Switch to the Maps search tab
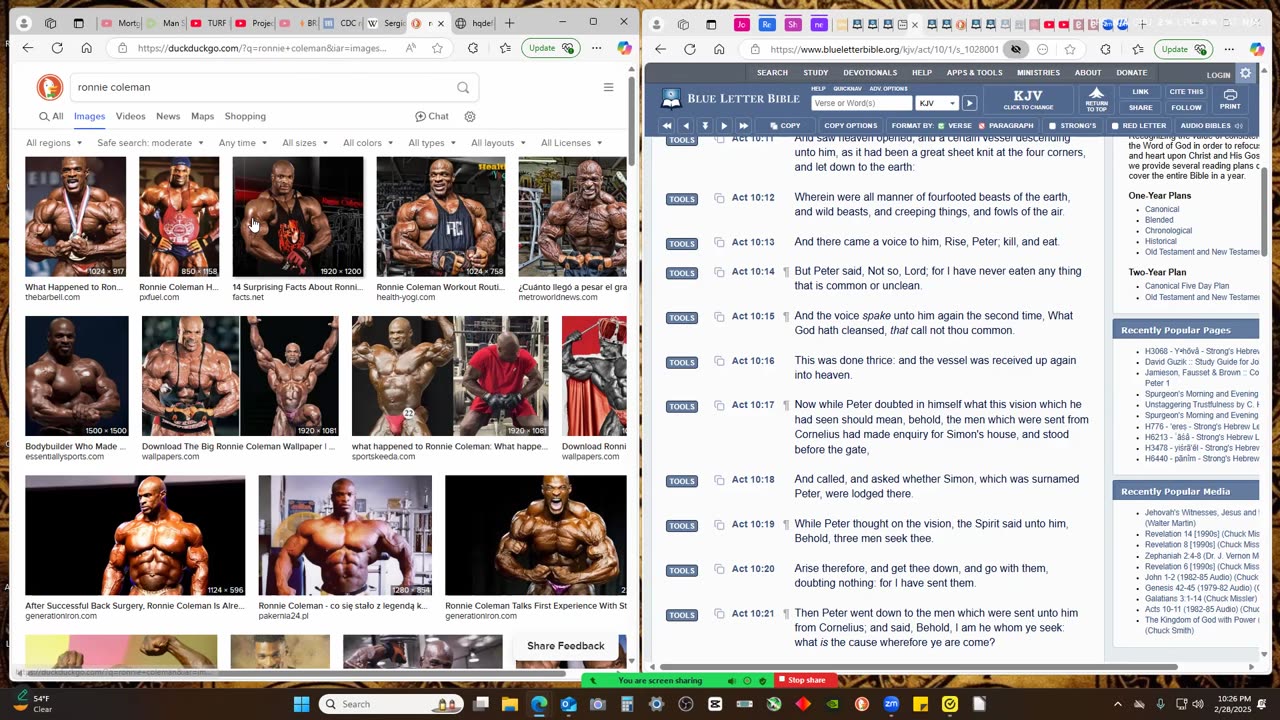This screenshot has width=1280, height=720. [x=202, y=116]
